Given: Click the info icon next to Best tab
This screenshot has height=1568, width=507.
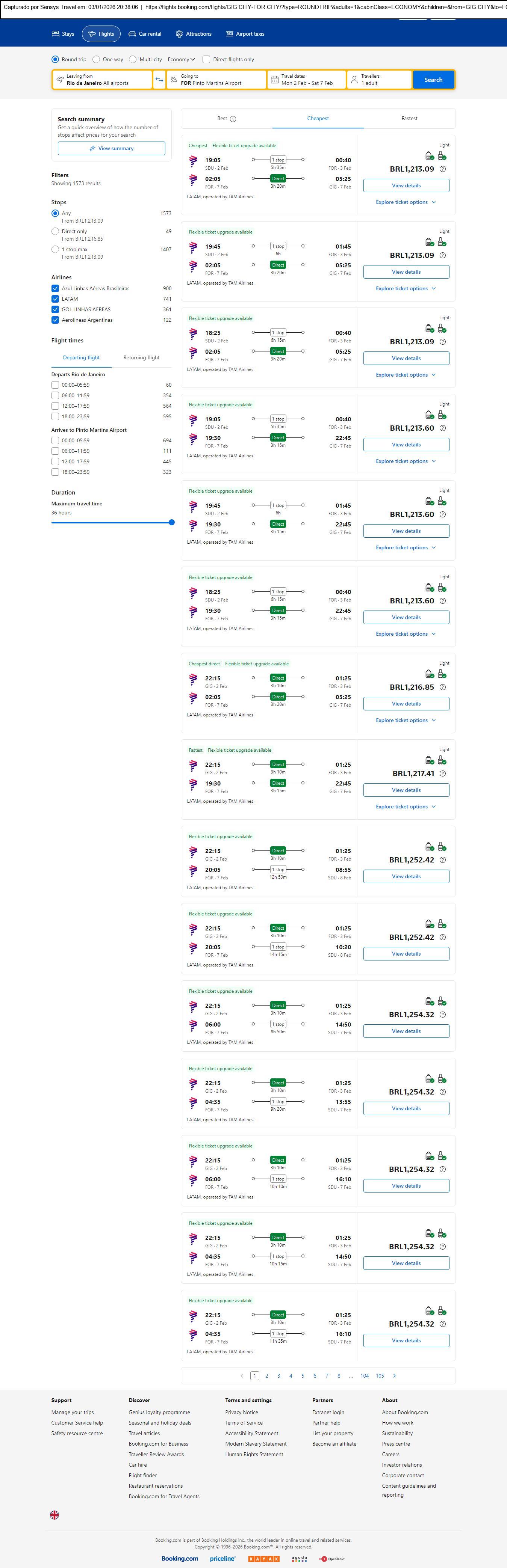Looking at the screenshot, I should point(233,119).
